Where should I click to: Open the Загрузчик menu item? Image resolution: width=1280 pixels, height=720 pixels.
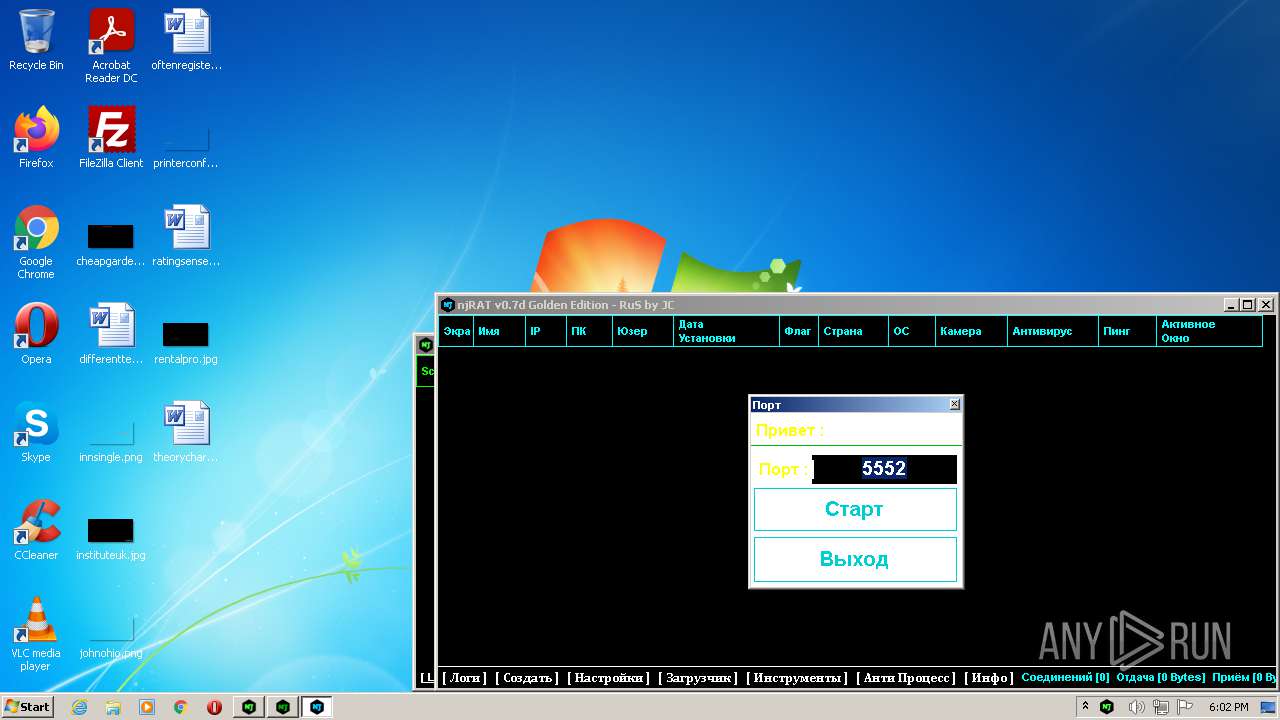click(698, 678)
